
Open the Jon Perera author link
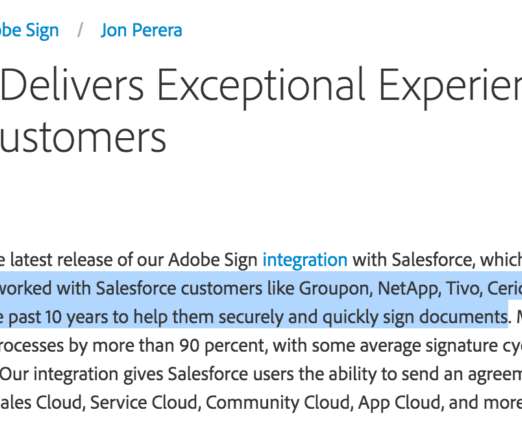pos(141,30)
